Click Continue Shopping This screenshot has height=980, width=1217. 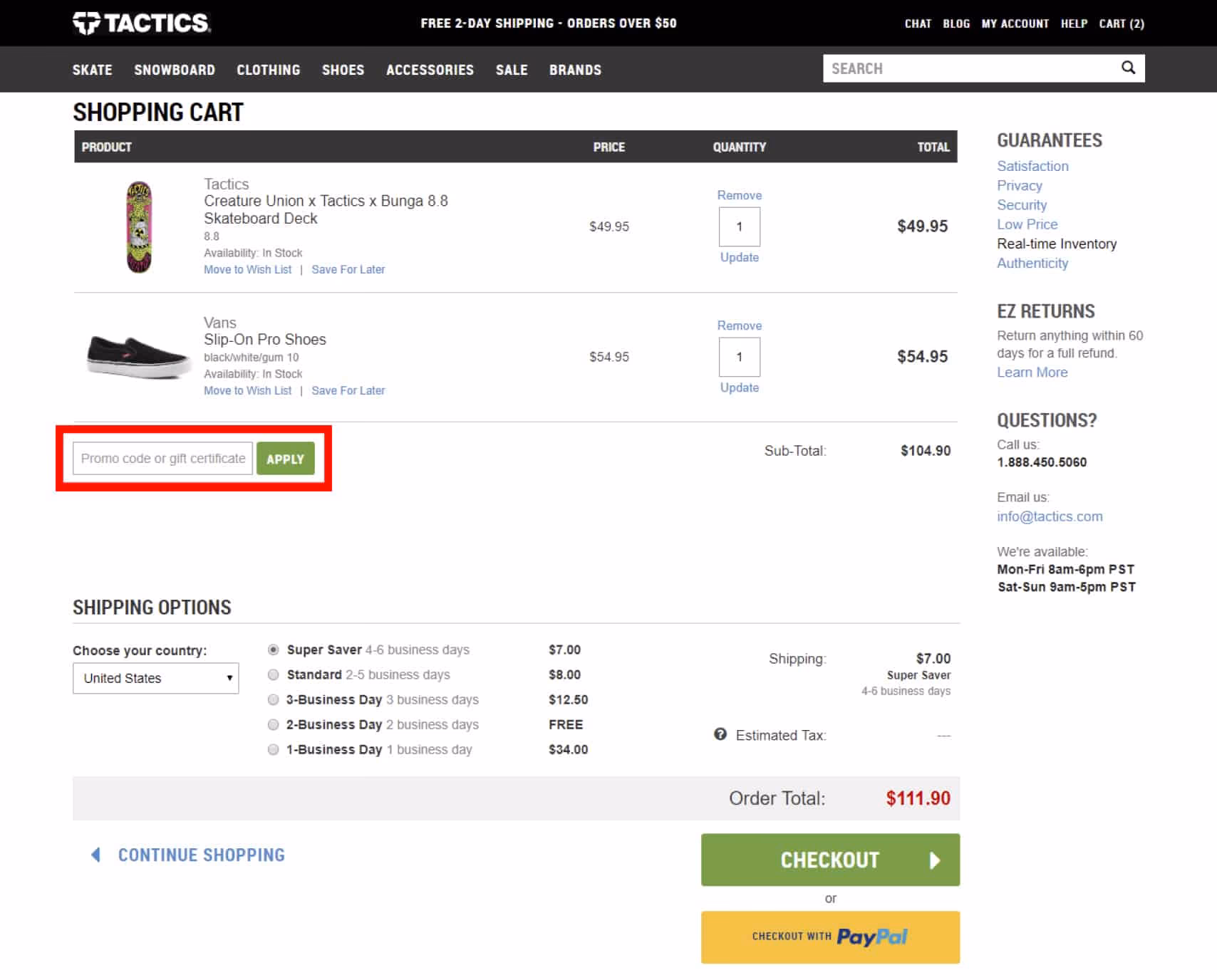[x=201, y=855]
